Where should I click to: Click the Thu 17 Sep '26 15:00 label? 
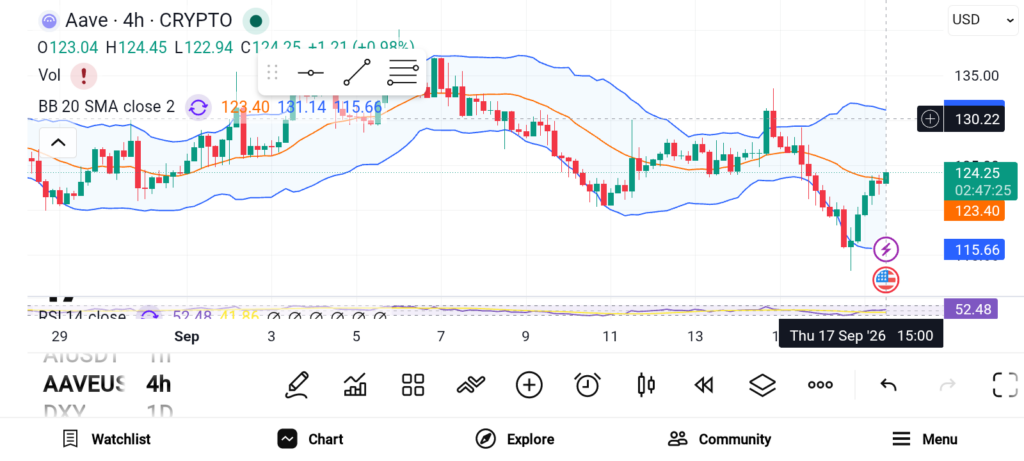coord(861,336)
